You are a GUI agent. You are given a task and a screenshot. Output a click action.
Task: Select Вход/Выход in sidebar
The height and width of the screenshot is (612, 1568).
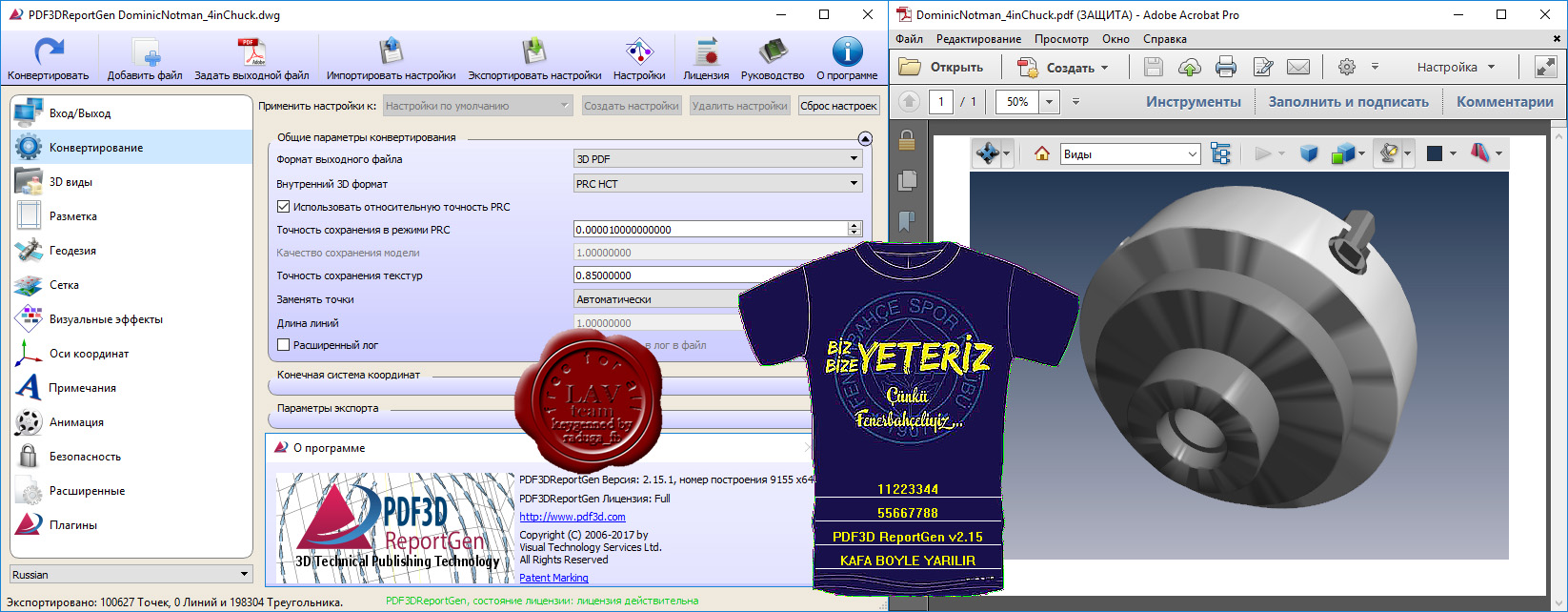coord(131,112)
